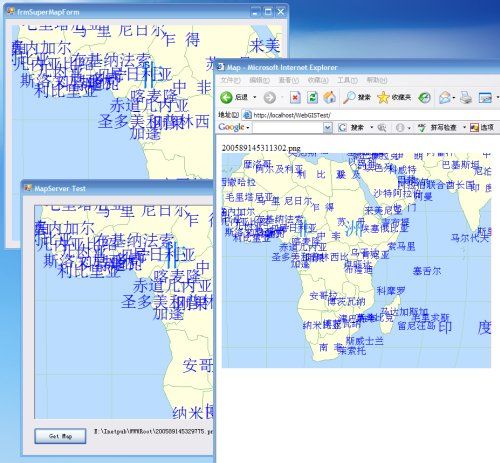This screenshot has height=463, width=500.
Task: Open Google toolbar Options (选项)
Action: (x=482, y=127)
